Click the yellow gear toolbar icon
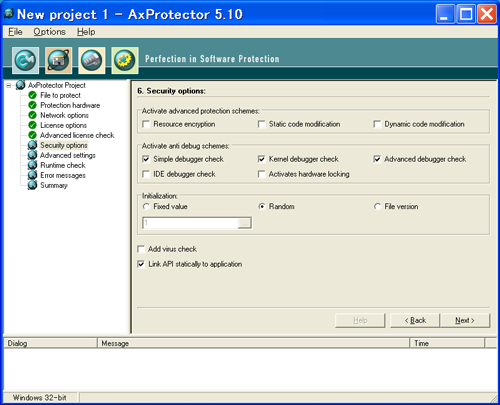The image size is (500, 405). coord(125,60)
